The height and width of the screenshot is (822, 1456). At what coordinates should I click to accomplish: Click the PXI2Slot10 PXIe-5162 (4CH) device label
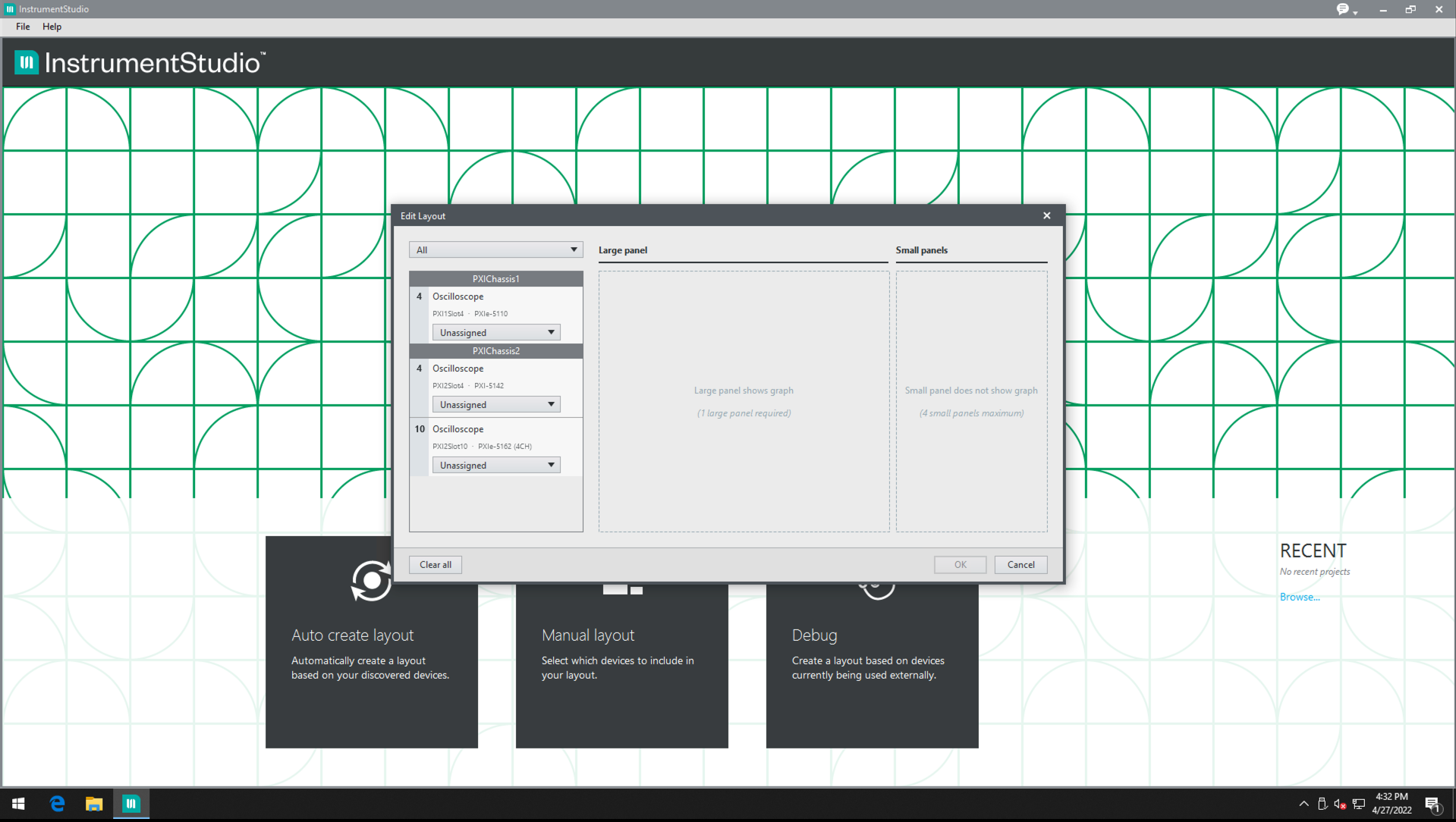pyautogui.click(x=483, y=447)
